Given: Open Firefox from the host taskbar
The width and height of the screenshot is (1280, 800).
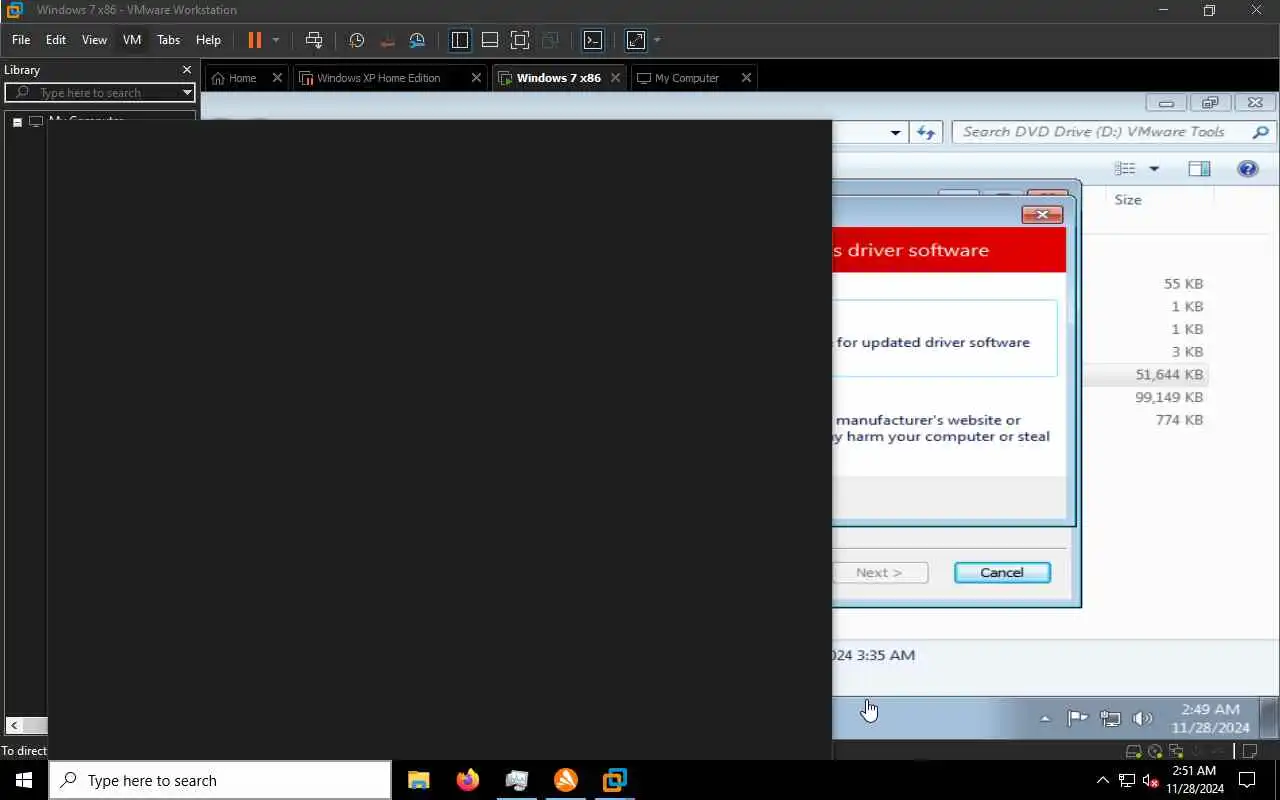Looking at the screenshot, I should tap(467, 780).
